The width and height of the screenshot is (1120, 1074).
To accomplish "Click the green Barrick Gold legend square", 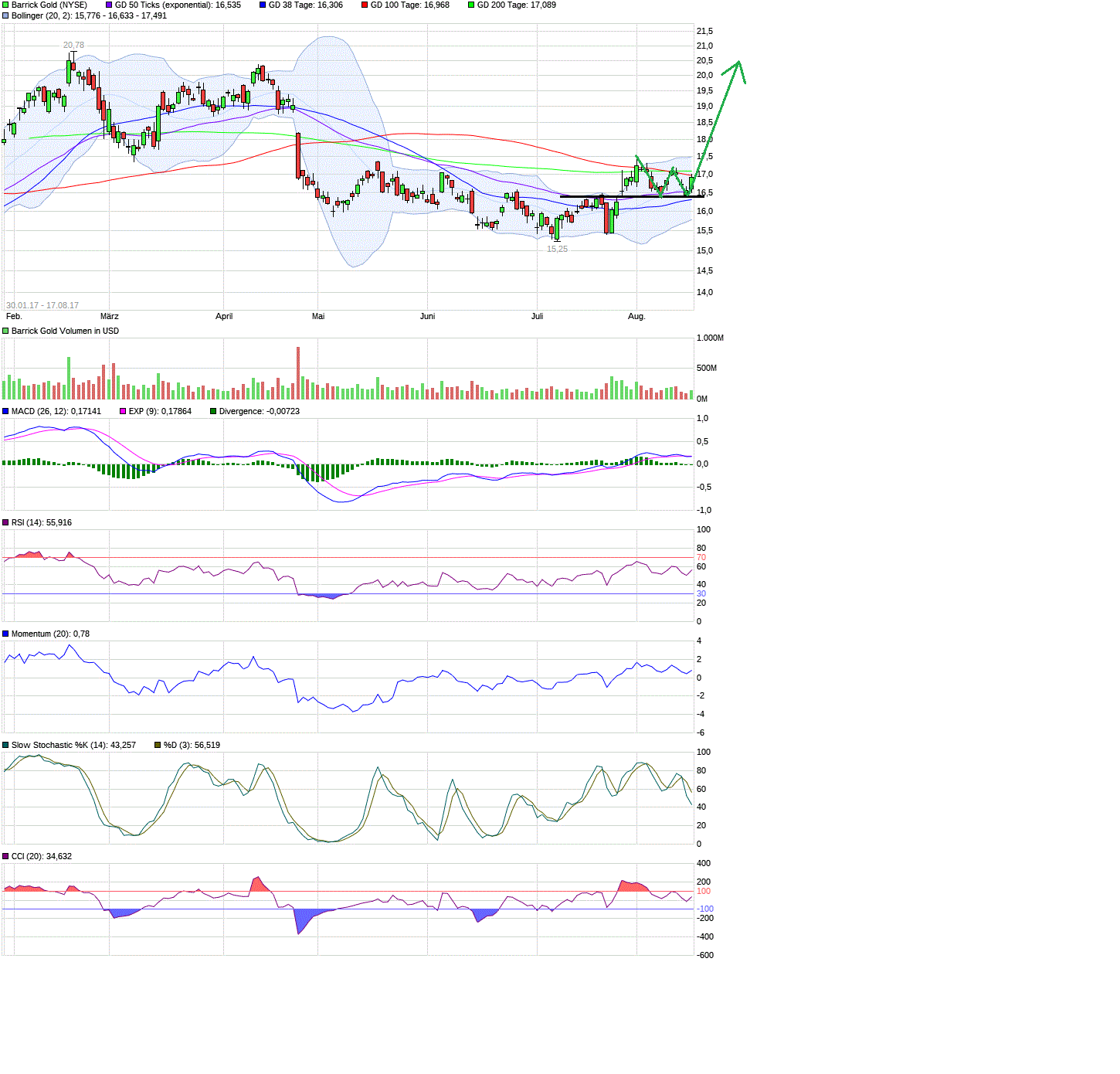I will 5,5.
